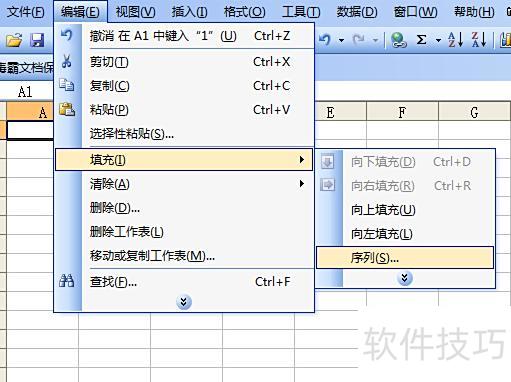
Task: Expand full Fill submenu with chevron
Action: click(405, 278)
